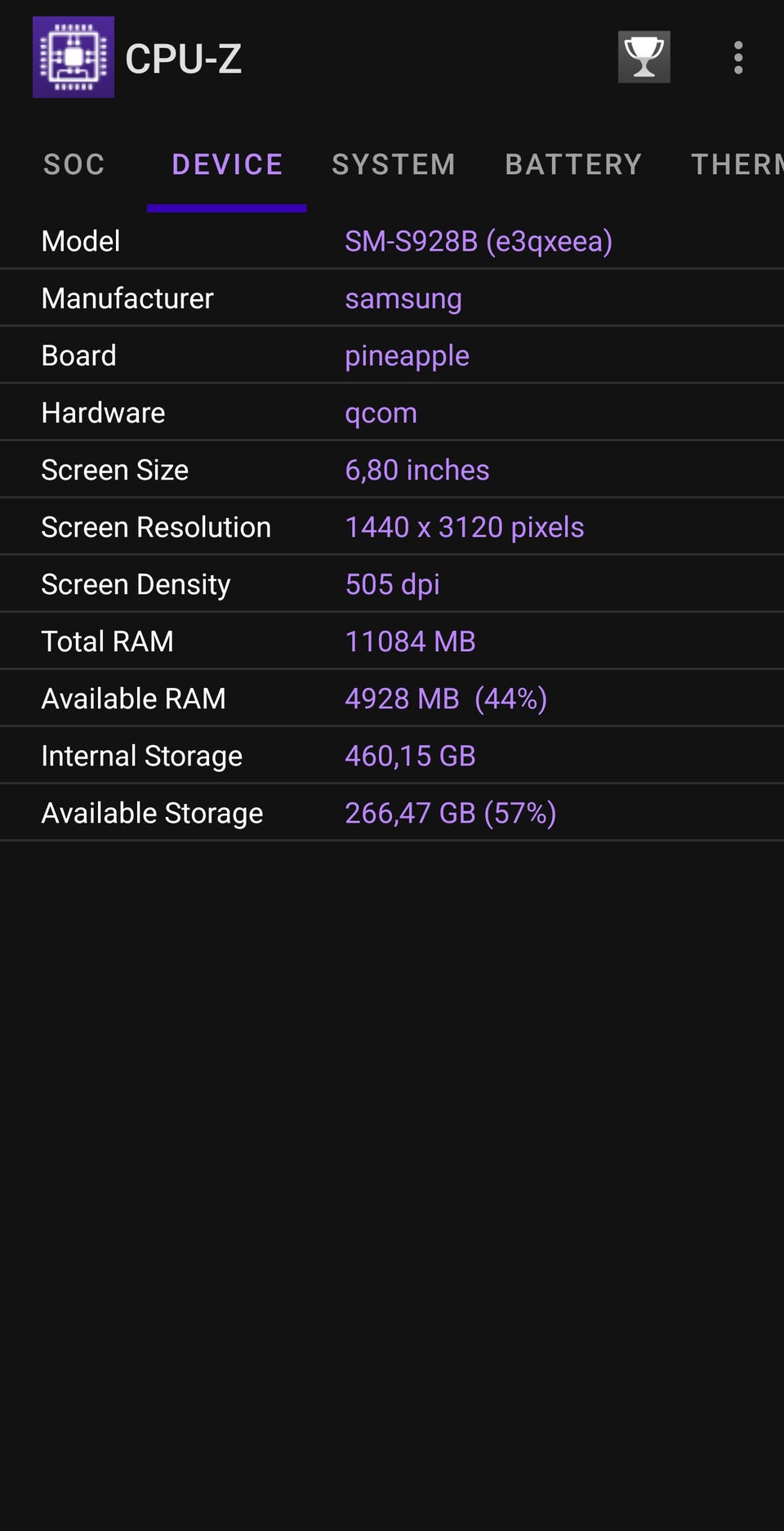Viewport: 784px width, 1531px height.
Task: Go to the partially visible THERMAL tab
Action: coord(737,164)
